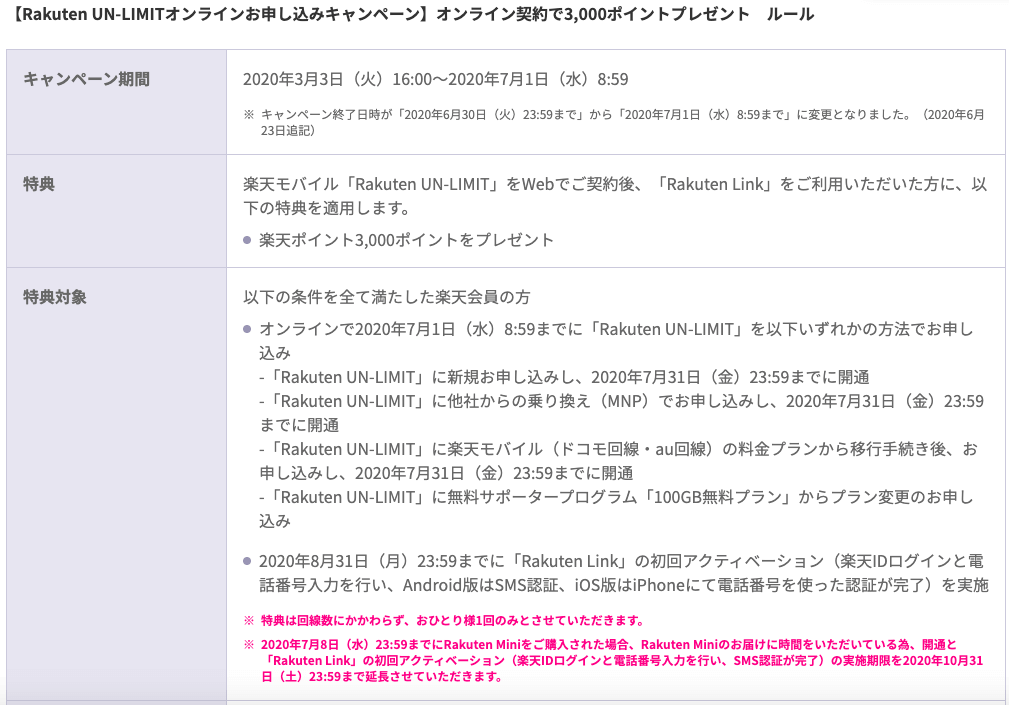This screenshot has height=705, width=1009.
Task: Click the ドコモ回線・au回線 migration condition line
Action: (x=618, y=461)
